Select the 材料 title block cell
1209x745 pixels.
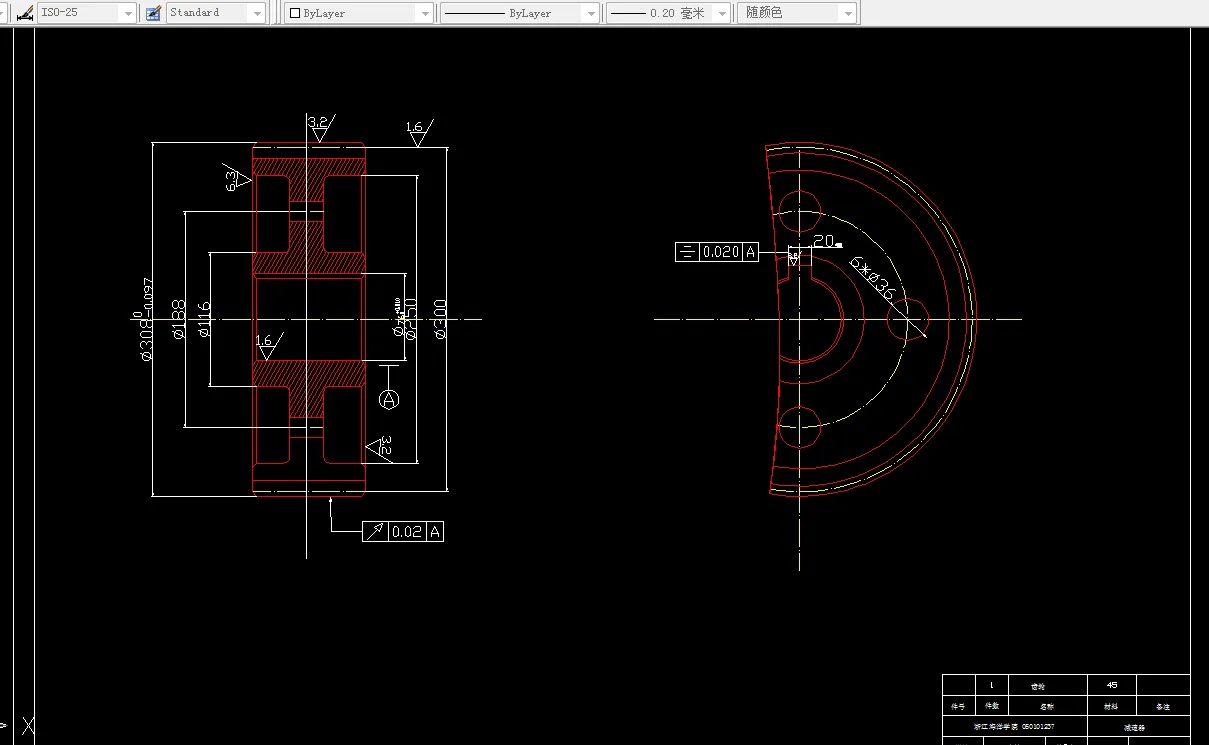[x=1112, y=706]
